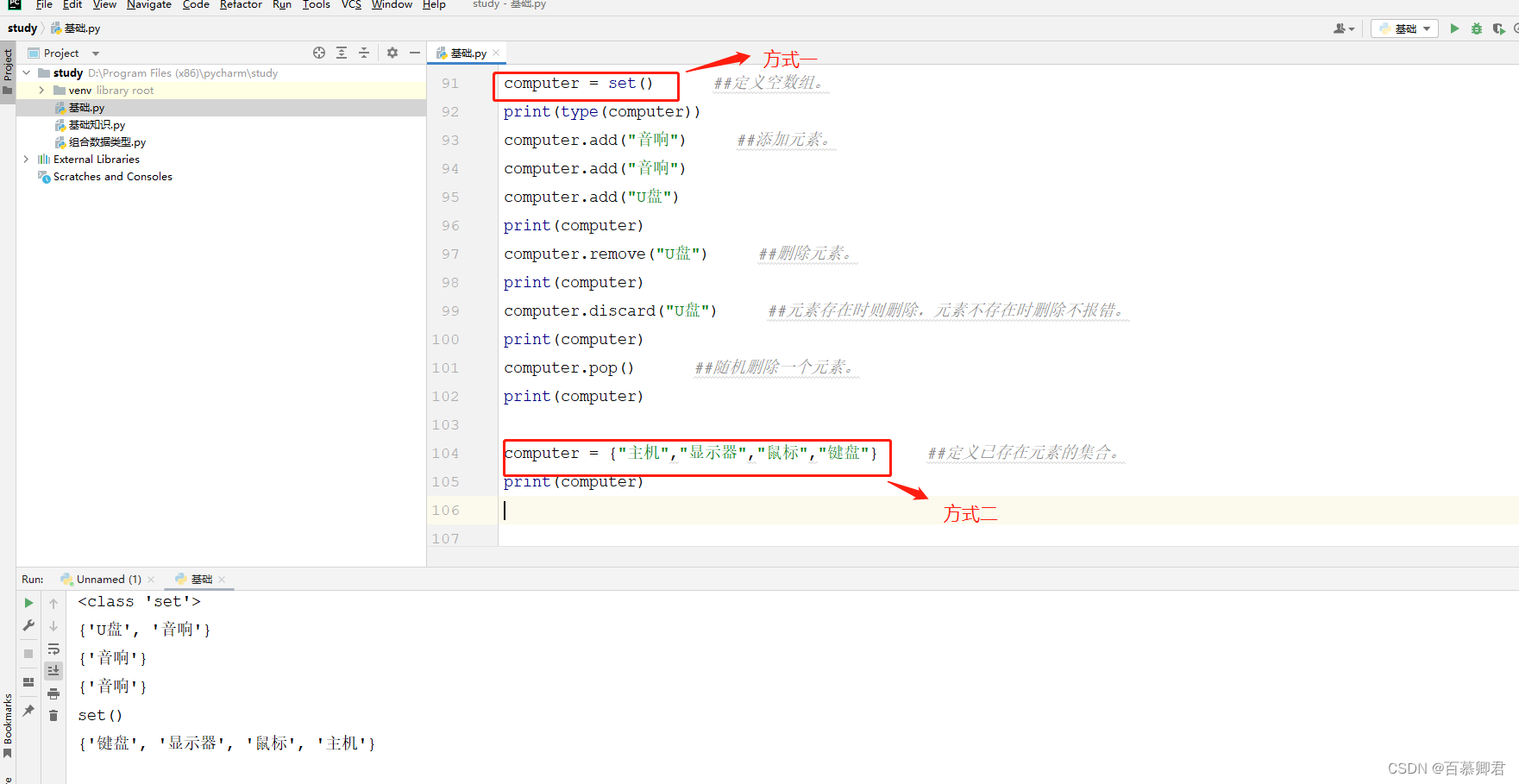Open the Help menu
1519x784 pixels.
(434, 5)
